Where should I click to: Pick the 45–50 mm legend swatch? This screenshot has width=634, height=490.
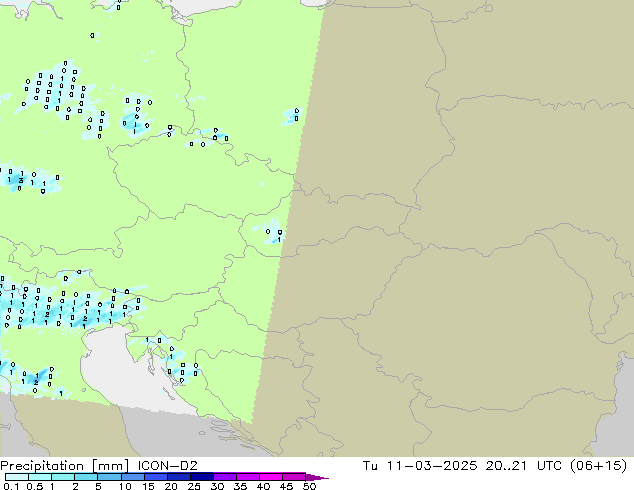pos(294,477)
